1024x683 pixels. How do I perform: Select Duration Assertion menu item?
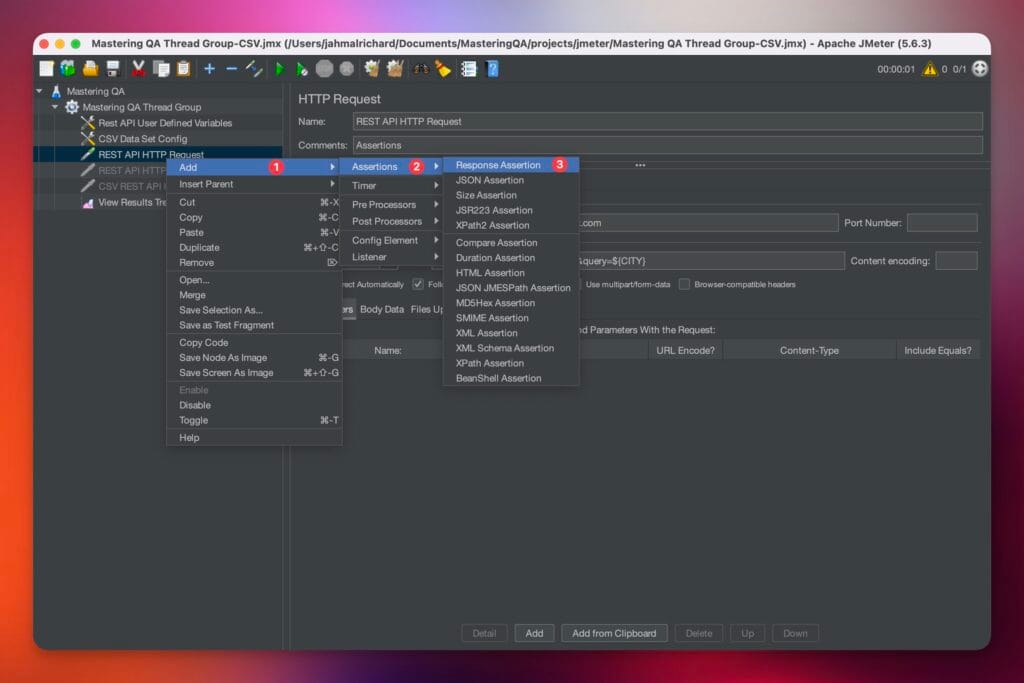(511, 258)
